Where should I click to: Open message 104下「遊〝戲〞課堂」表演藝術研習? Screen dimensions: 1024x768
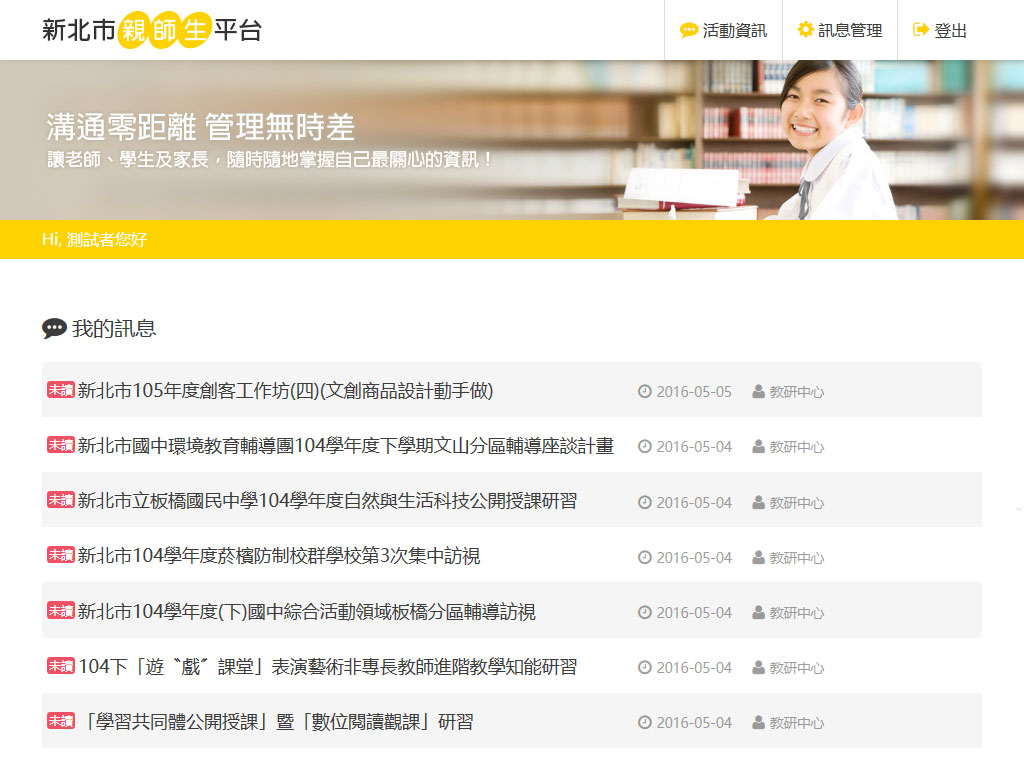pos(327,667)
